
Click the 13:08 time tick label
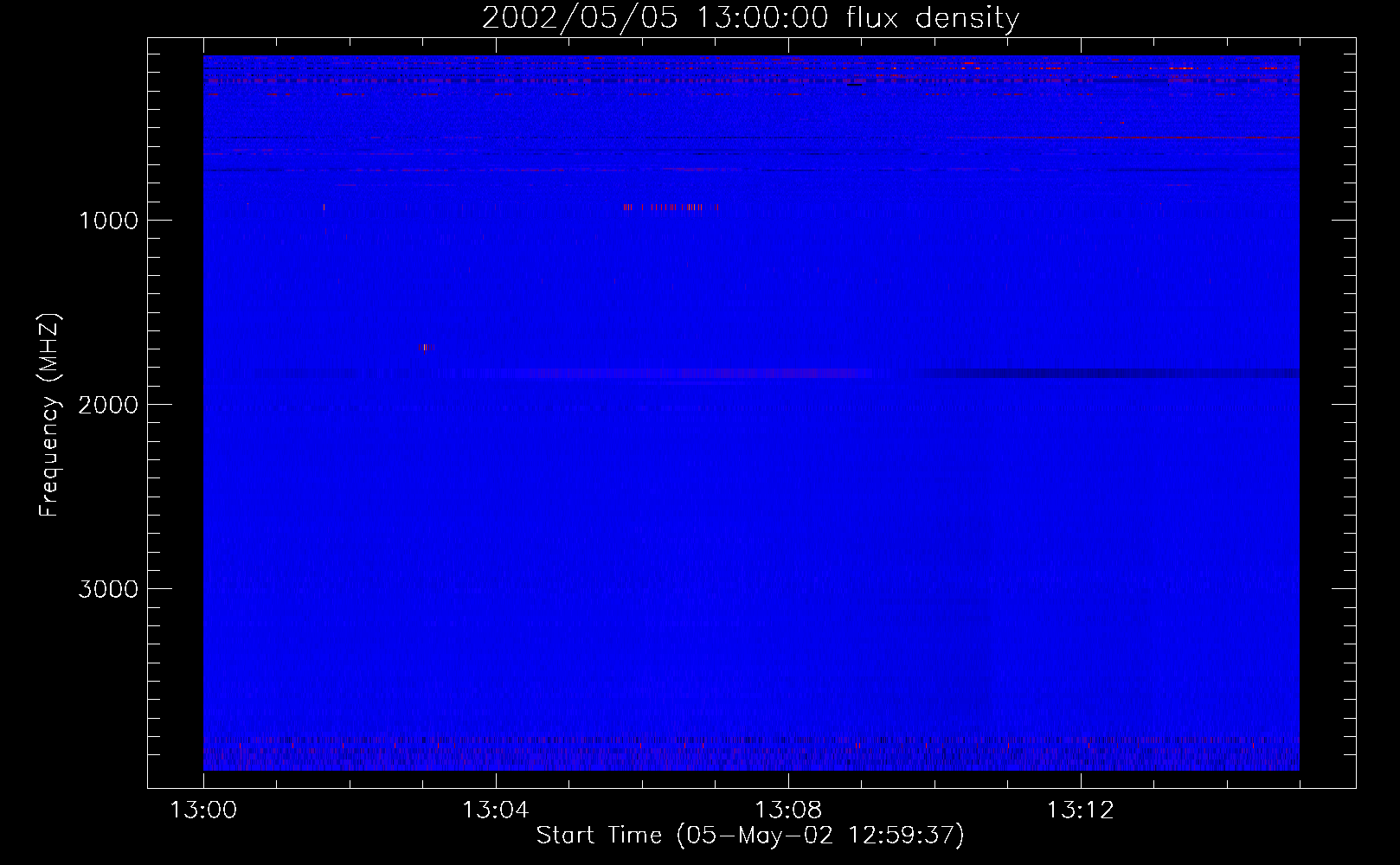pos(787,811)
